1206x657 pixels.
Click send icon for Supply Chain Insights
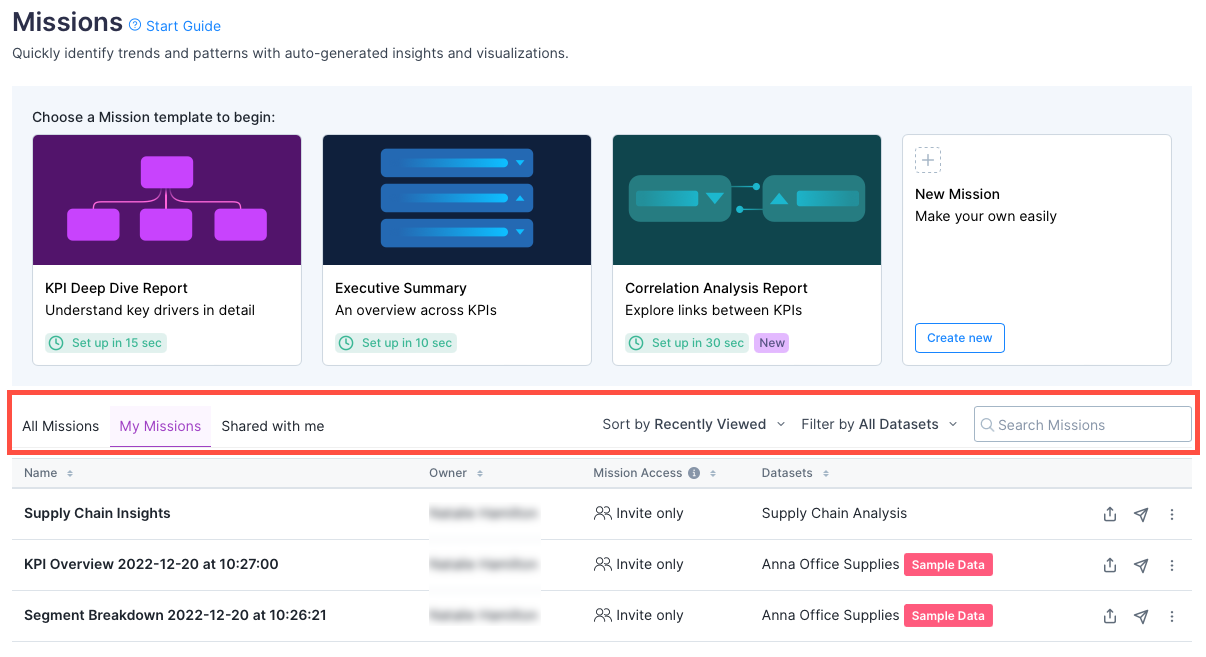click(1141, 514)
